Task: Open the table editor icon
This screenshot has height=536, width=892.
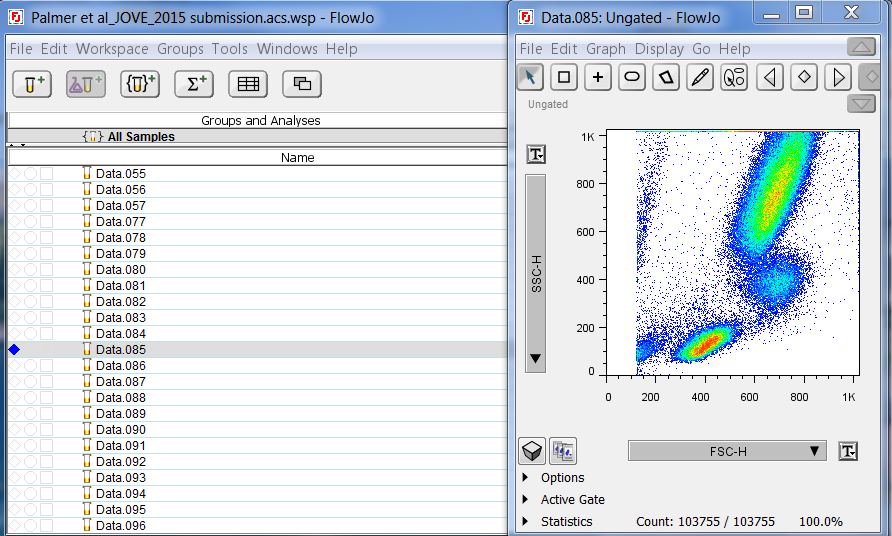Action: pyautogui.click(x=247, y=85)
